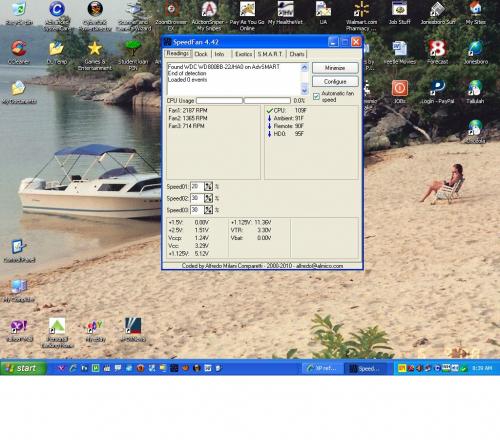The height and width of the screenshot is (440, 500).
Task: Select the My Computer desktop icon
Action: coord(19,286)
